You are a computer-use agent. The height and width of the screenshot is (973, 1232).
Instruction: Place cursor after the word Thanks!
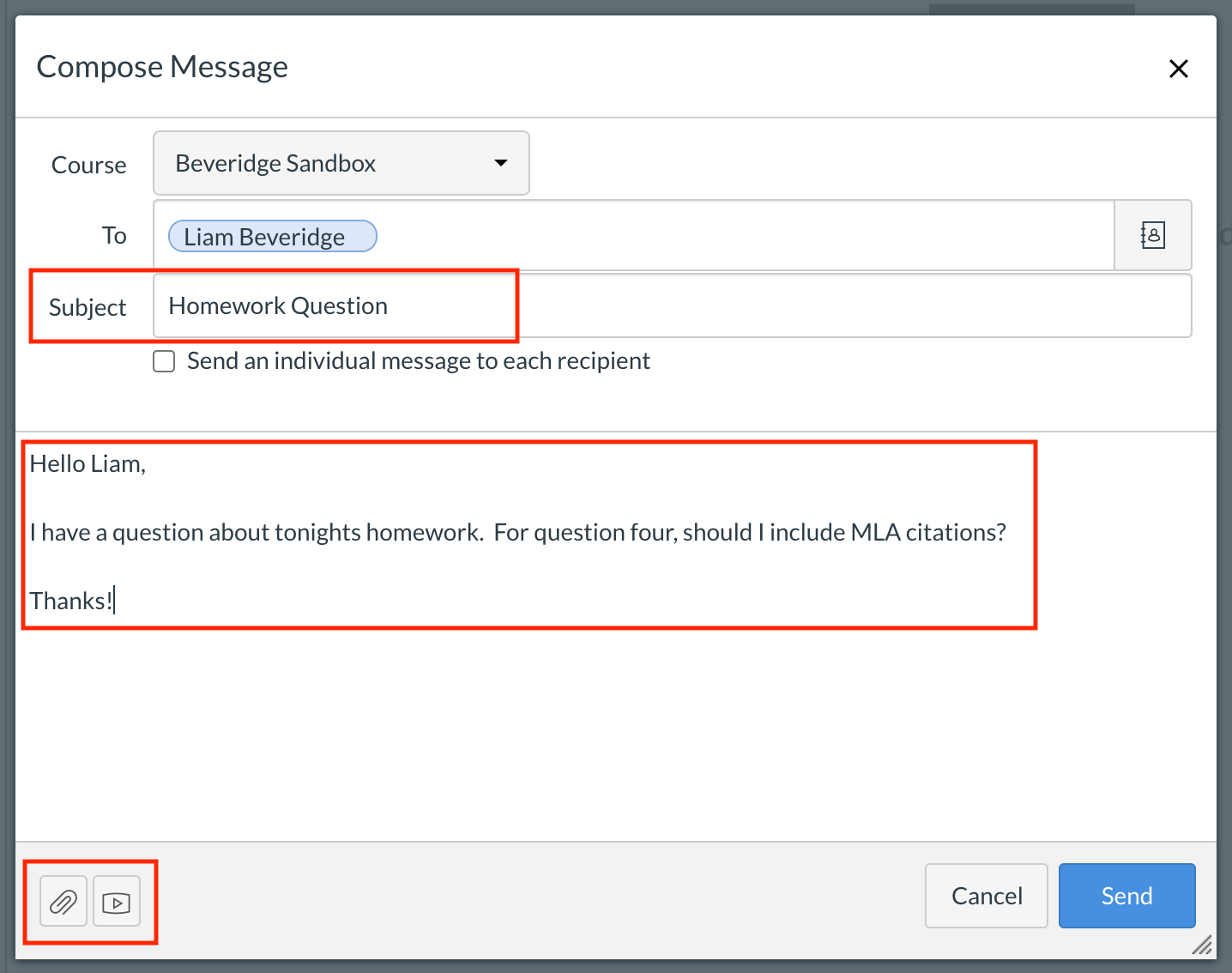point(114,601)
